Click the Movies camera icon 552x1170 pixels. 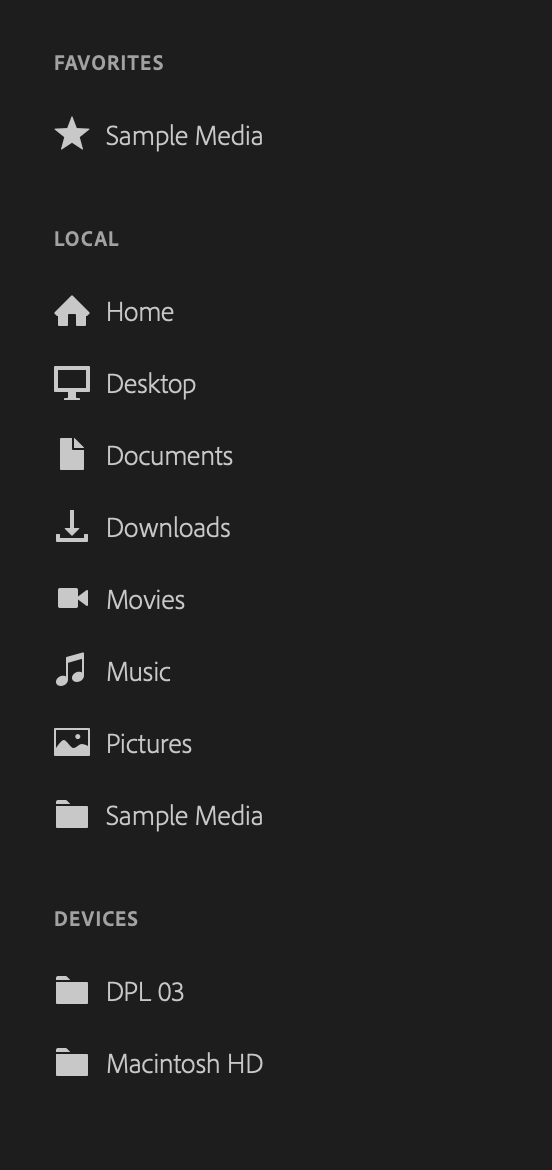click(72, 598)
